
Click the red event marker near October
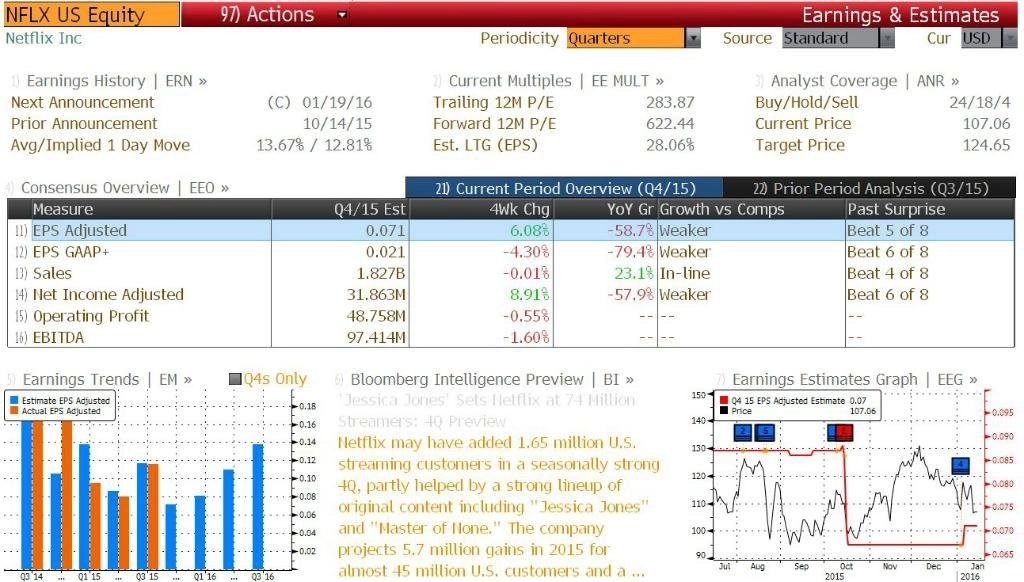[844, 432]
